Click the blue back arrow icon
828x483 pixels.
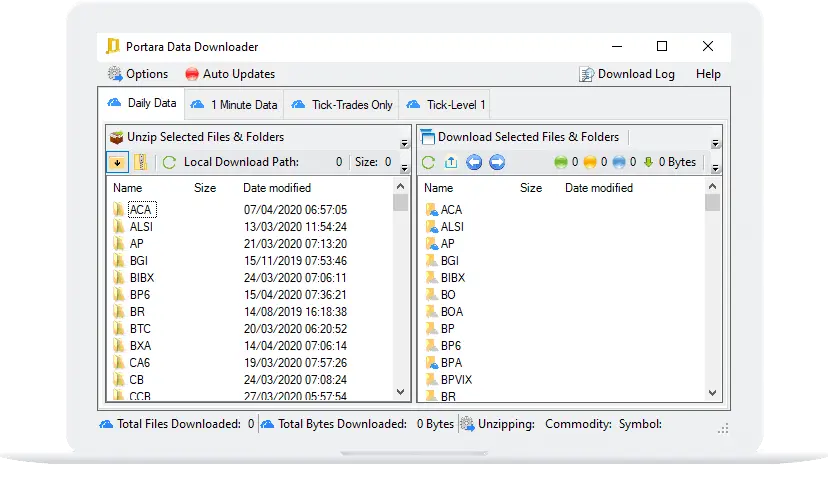coord(474,162)
